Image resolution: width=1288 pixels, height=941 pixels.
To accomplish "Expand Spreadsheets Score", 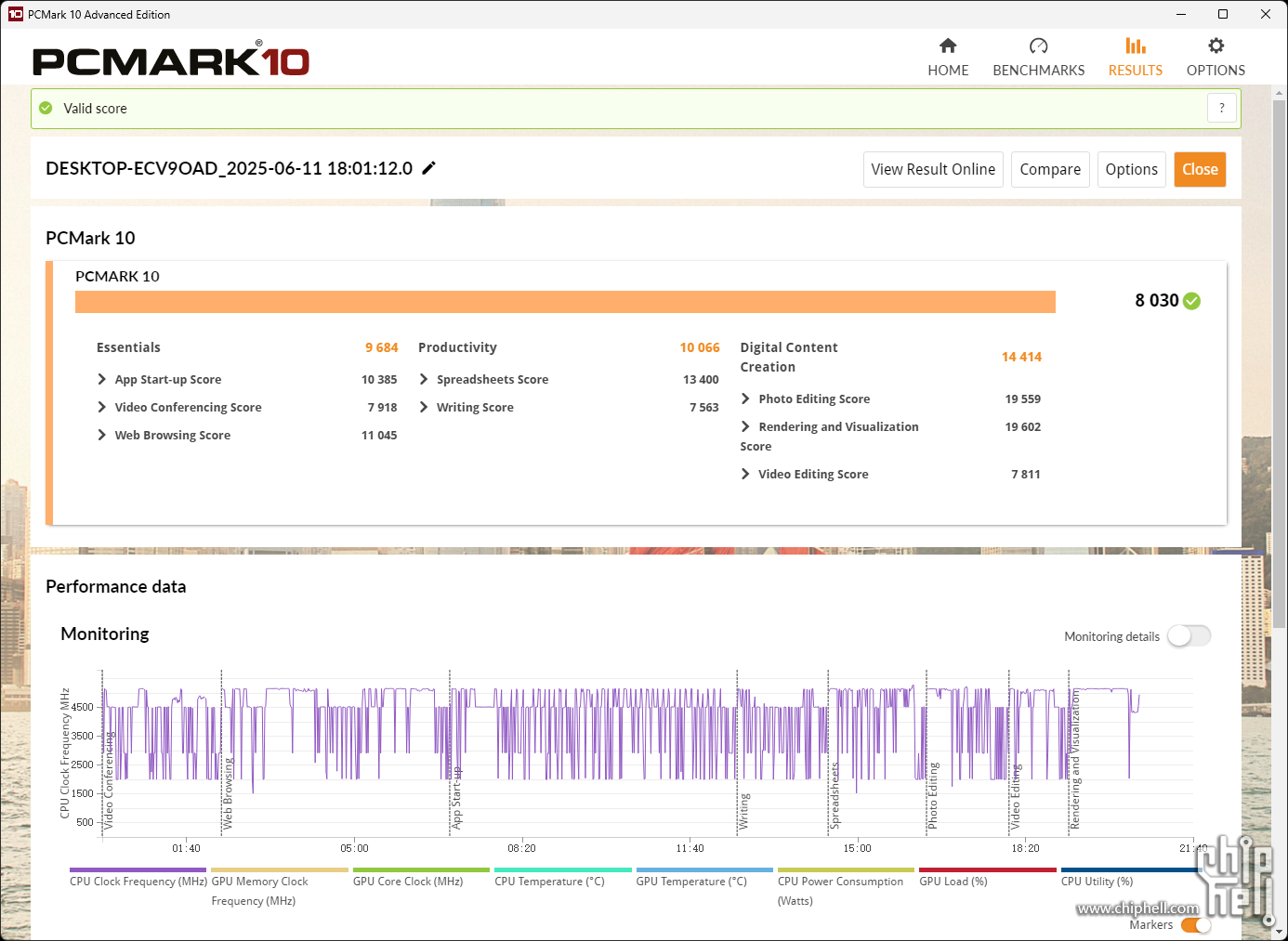I will (x=424, y=379).
